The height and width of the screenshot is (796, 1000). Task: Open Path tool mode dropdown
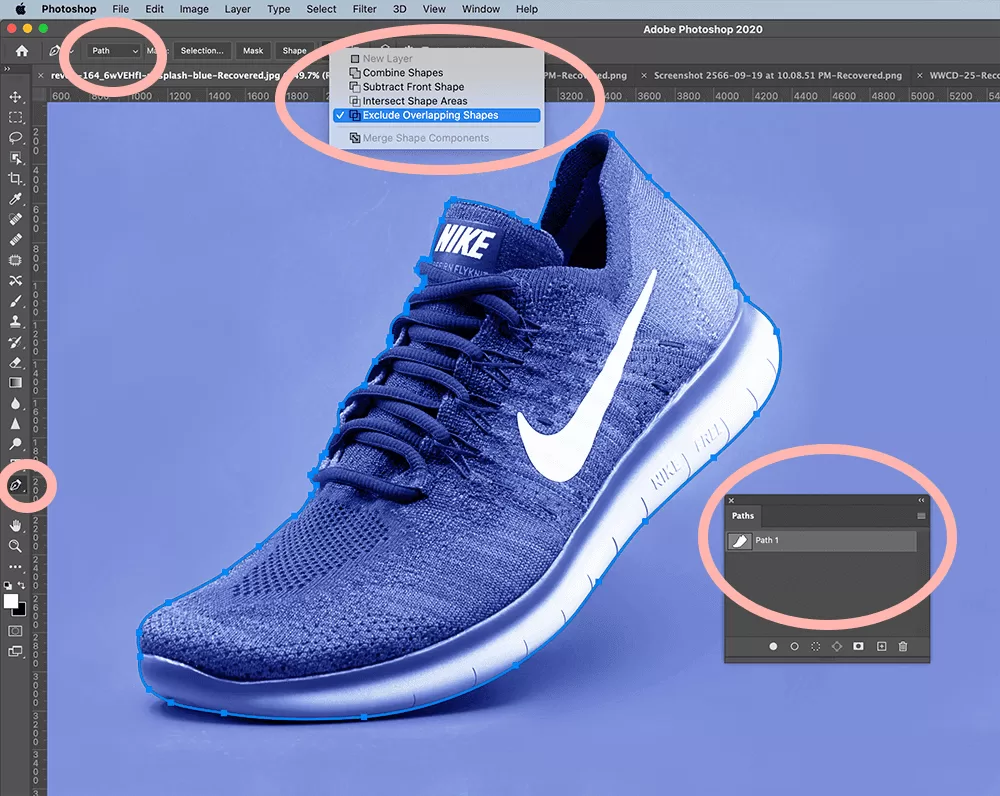[x=114, y=50]
